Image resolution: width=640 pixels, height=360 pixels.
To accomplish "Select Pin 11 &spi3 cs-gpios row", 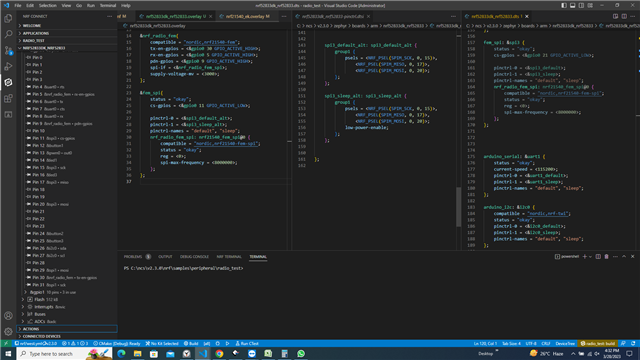I will point(67,138).
